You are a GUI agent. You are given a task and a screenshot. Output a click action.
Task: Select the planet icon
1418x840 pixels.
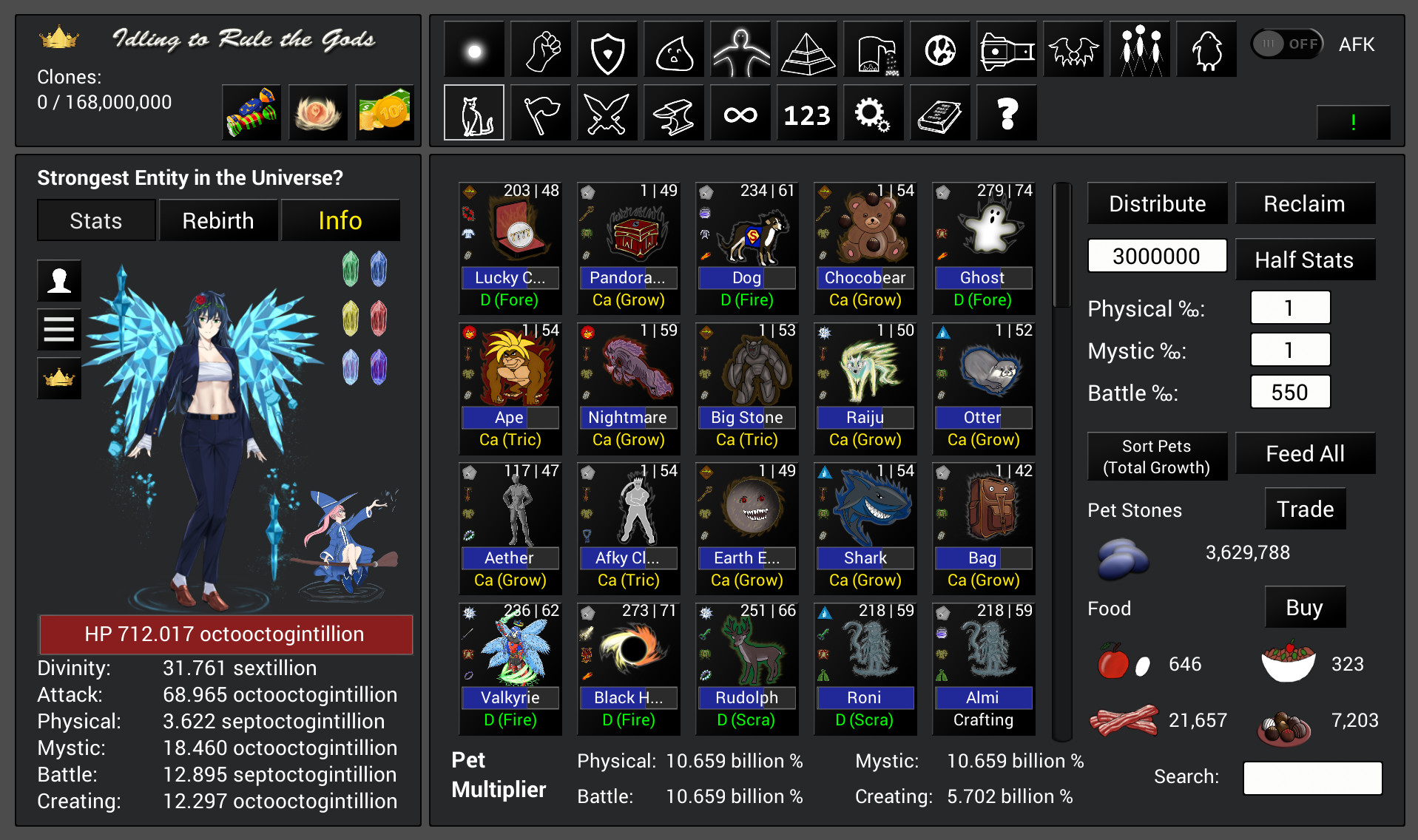coord(939,49)
